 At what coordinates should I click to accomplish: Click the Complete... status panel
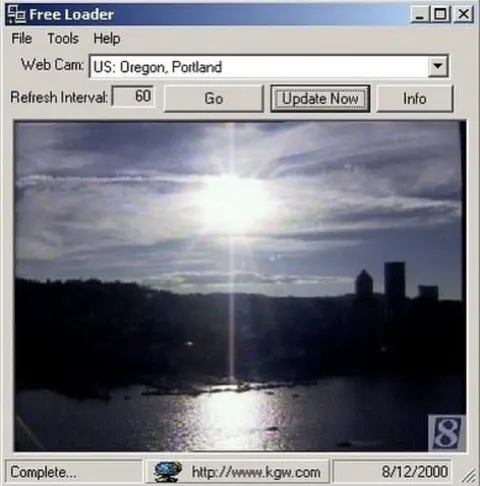pos(74,472)
